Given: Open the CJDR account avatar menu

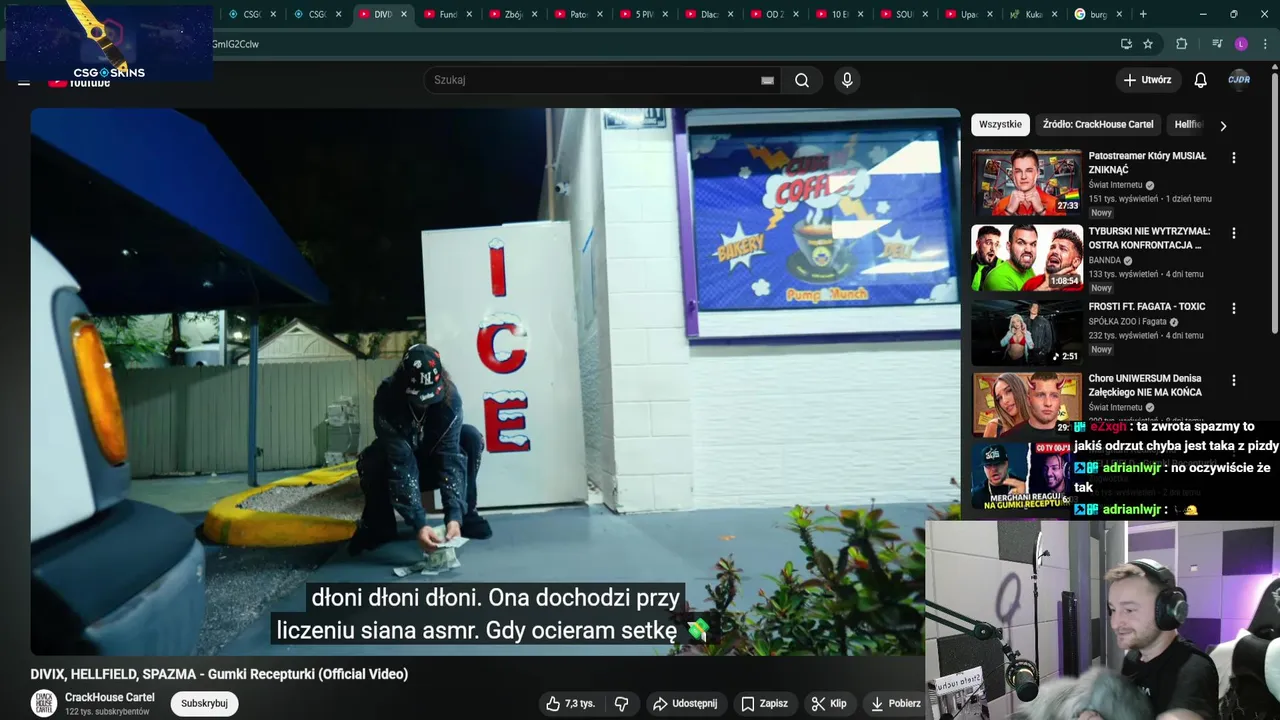Looking at the screenshot, I should coord(1239,80).
